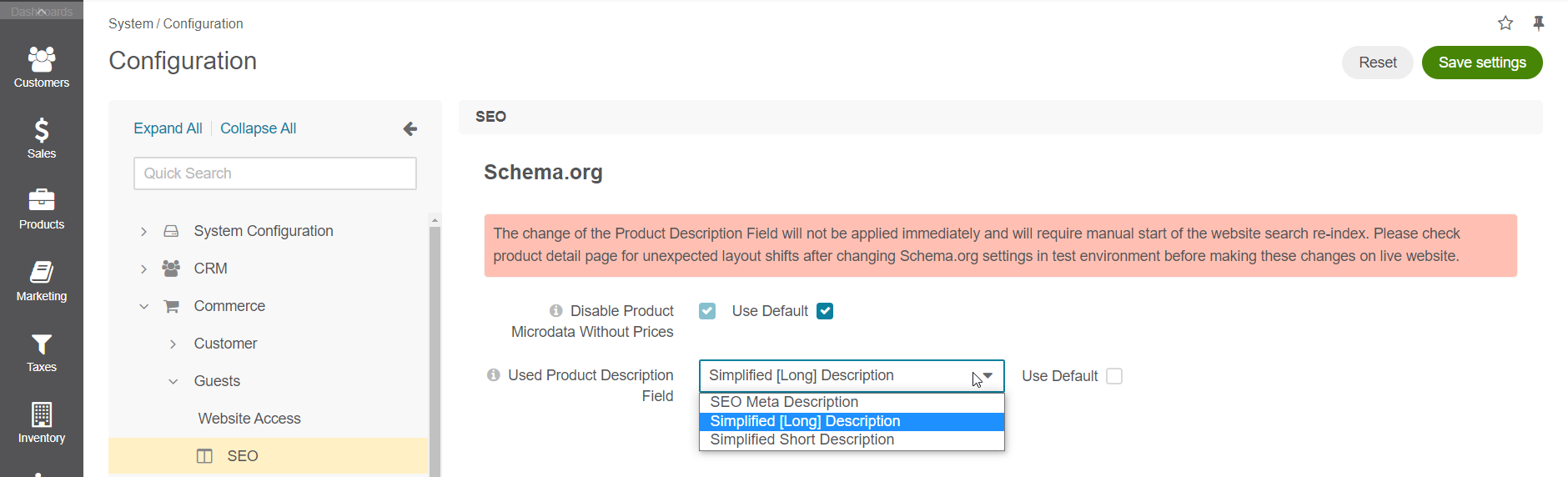Collapse the configuration sidebar with arrow icon
This screenshot has width=1568, height=477.
coord(410,128)
